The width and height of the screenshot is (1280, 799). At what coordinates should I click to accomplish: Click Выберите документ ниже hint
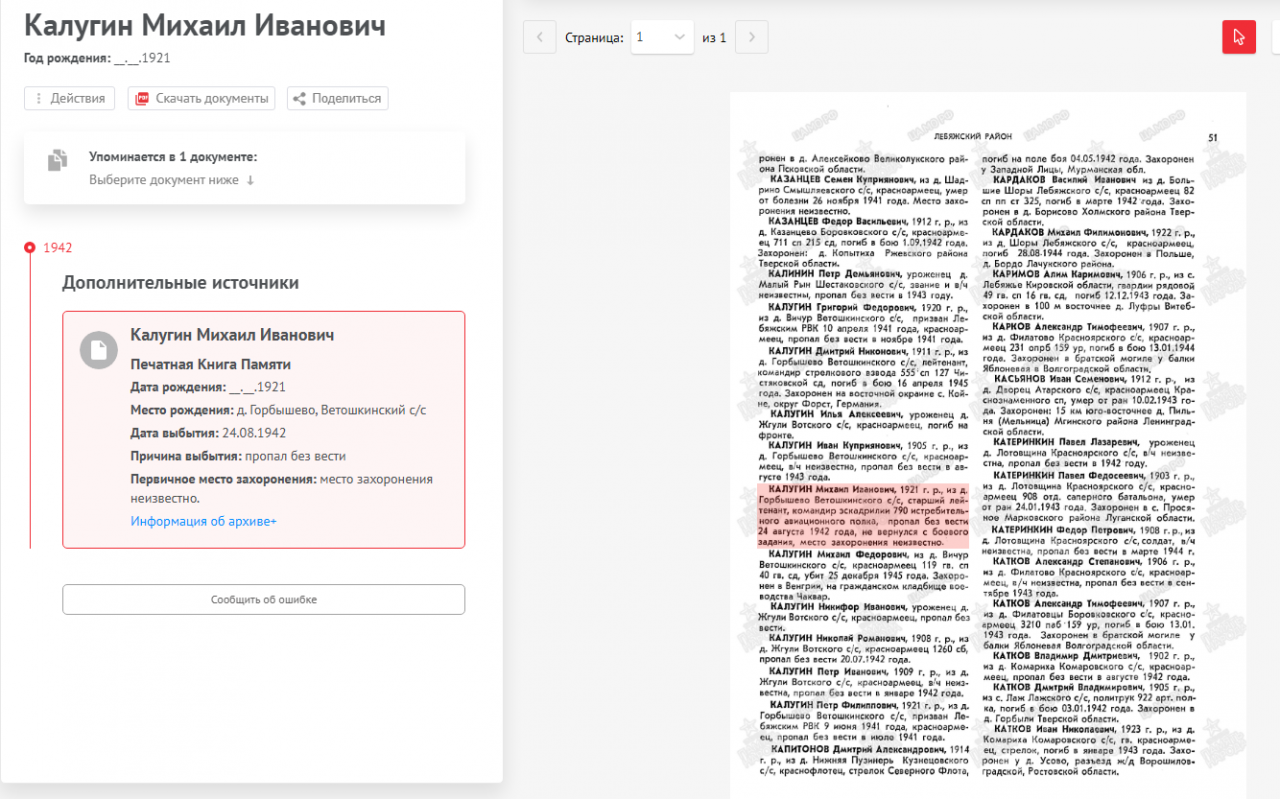(172, 180)
